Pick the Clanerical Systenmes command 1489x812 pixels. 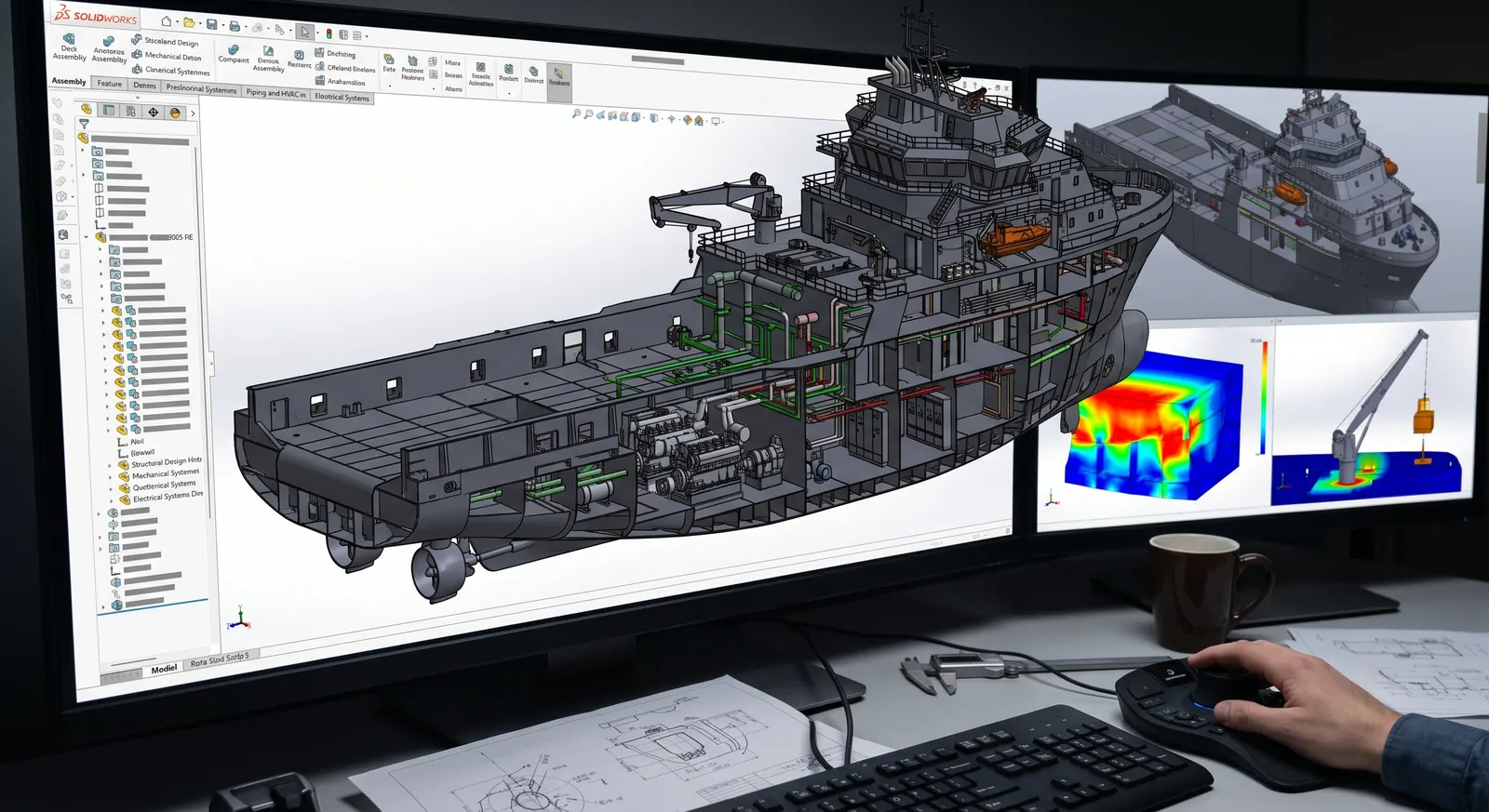click(170, 70)
